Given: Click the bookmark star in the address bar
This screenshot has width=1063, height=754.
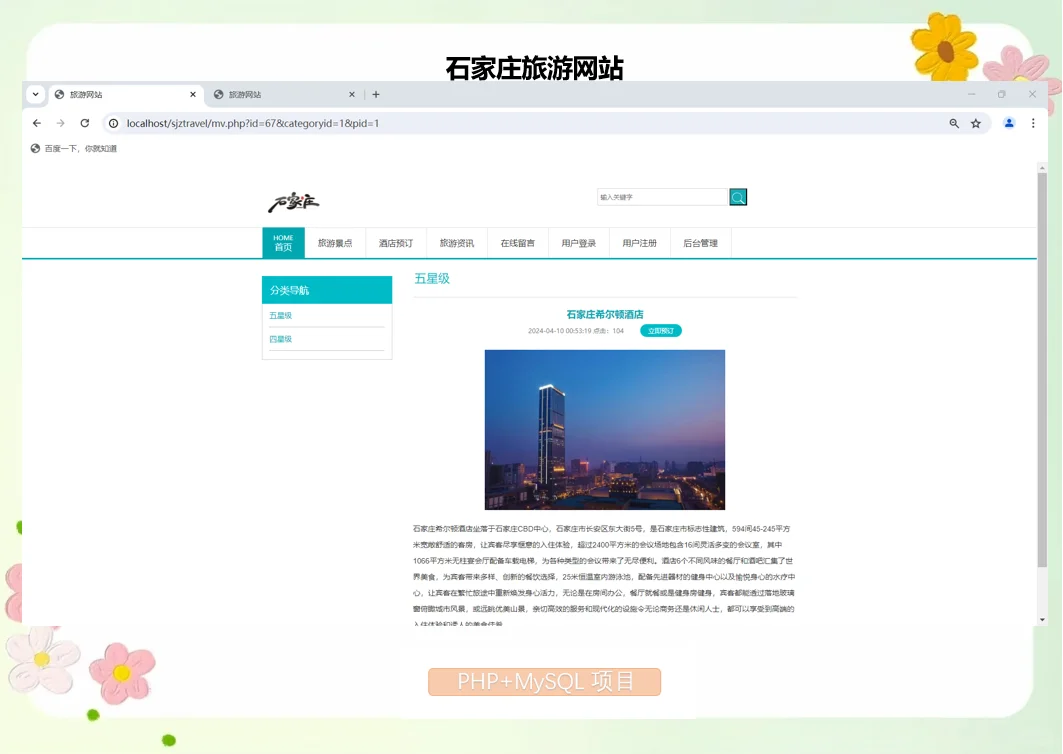Looking at the screenshot, I should pyautogui.click(x=975, y=123).
